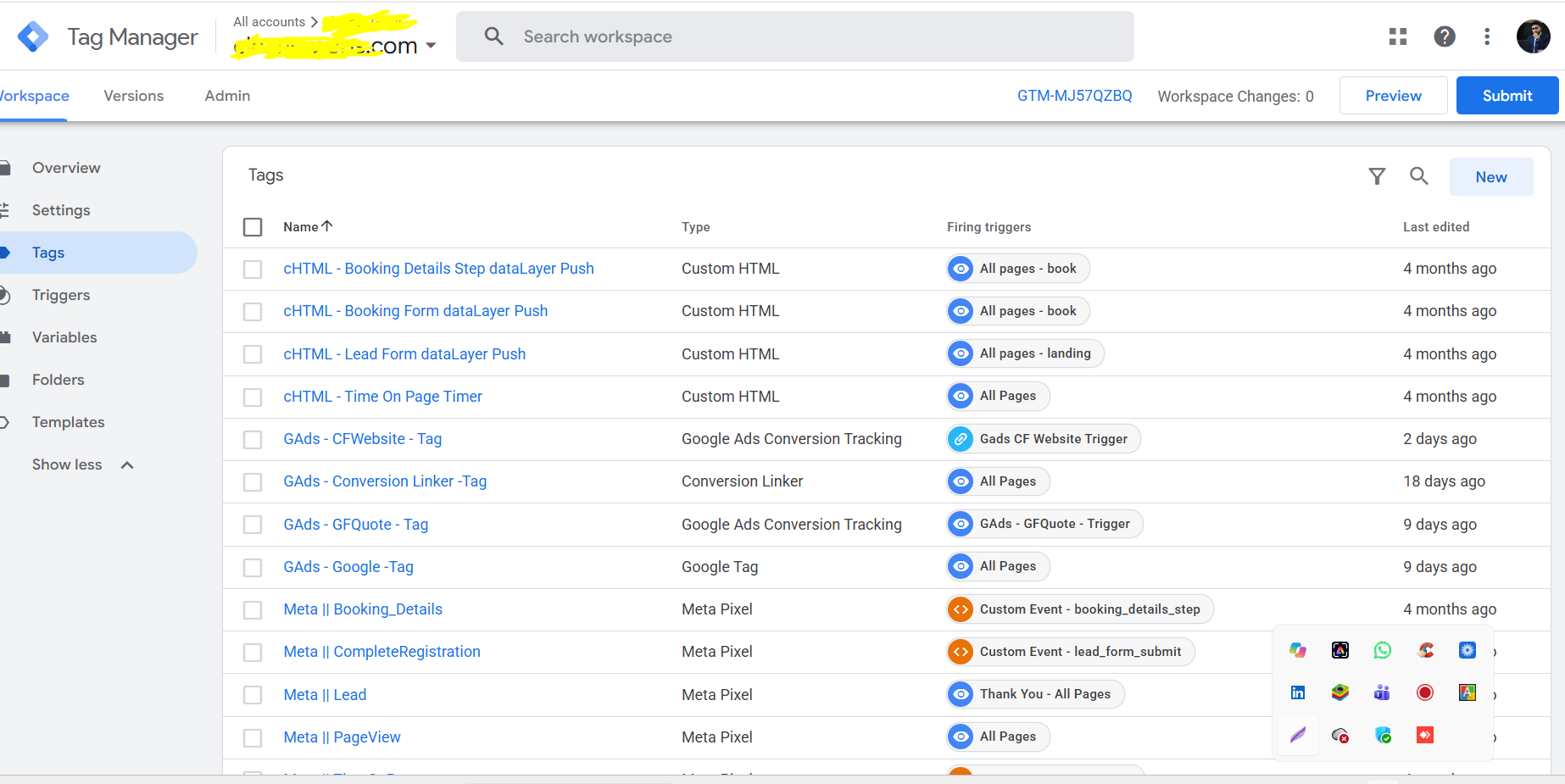This screenshot has height=784, width=1565.
Task: Click the Copilot icon in system tray
Action: tap(1298, 650)
